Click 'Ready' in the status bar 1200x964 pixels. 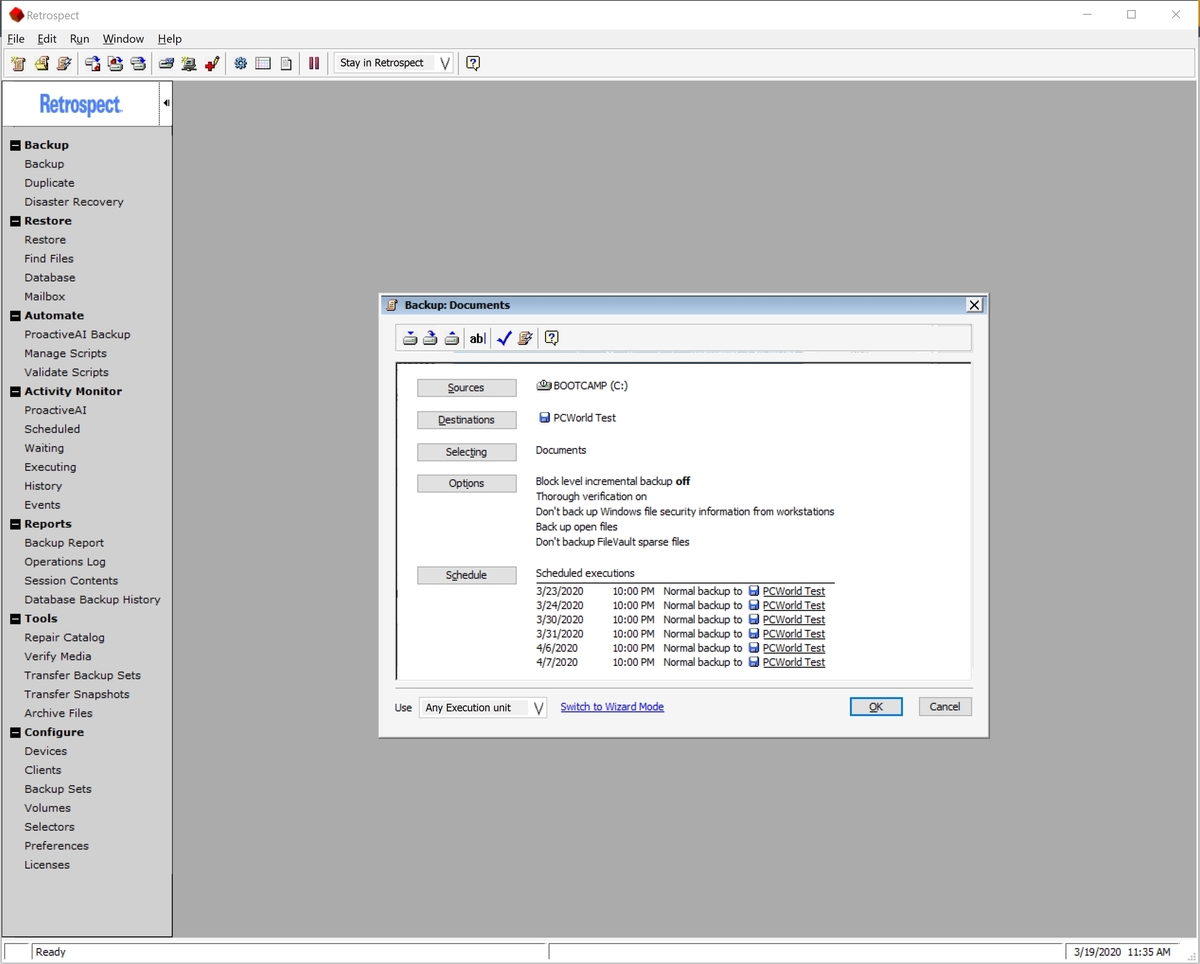pyautogui.click(x=51, y=952)
